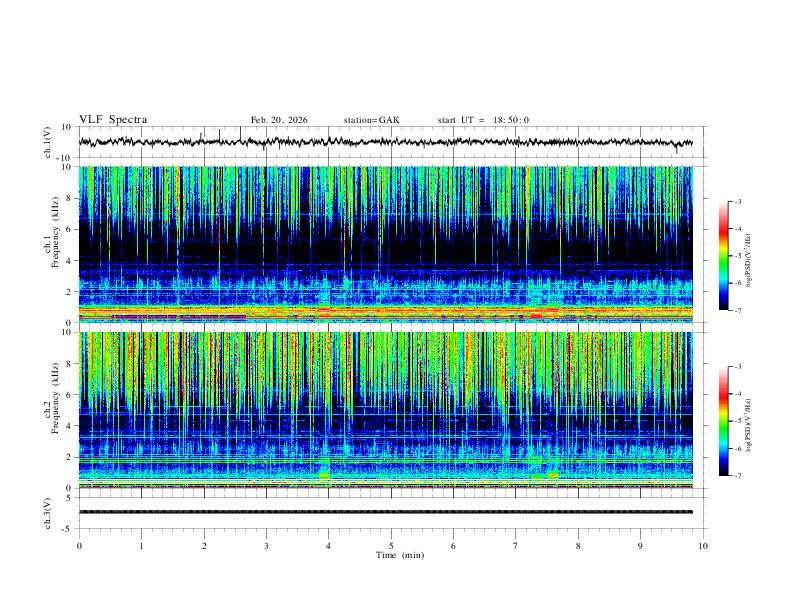Click the '-4' label on ch.2 colorbar
The image size is (792, 612).
coord(737,394)
